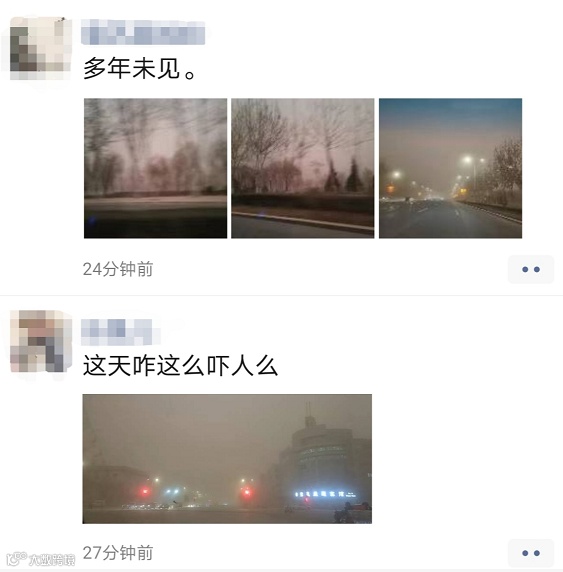Open the blurred username above 多年未见
The image size is (563, 572).
[143, 32]
